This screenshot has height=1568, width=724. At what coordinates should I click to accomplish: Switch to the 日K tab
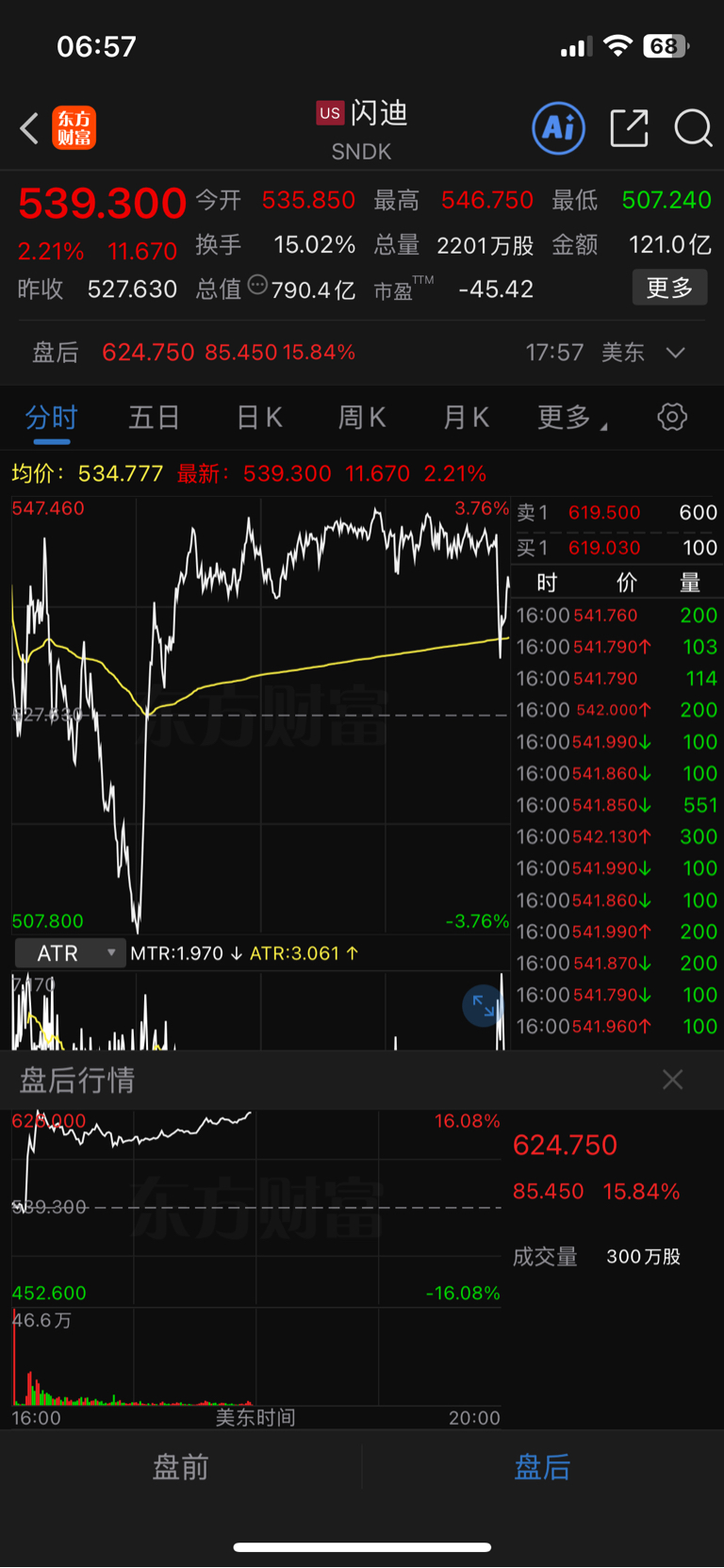coord(259,418)
